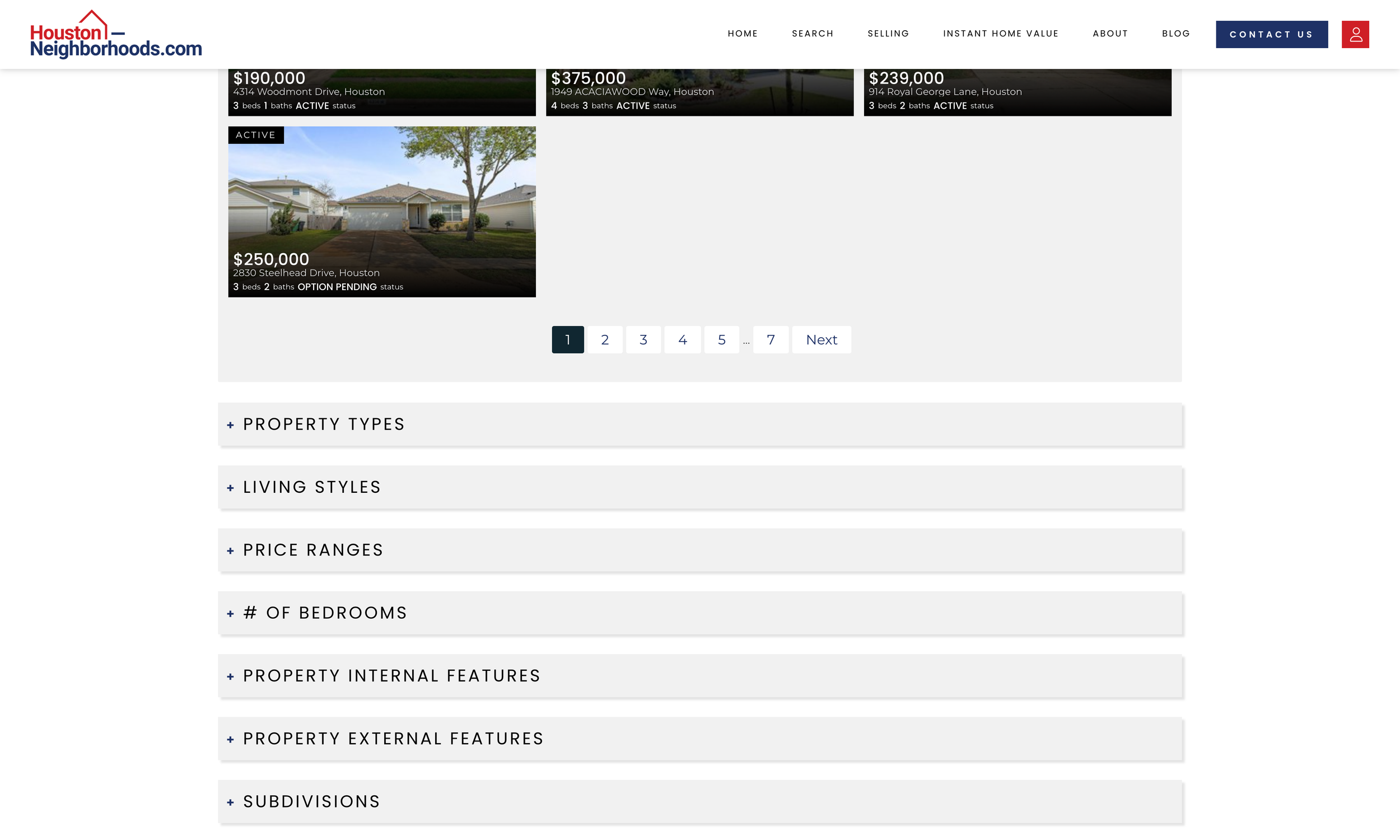Expand the Subdivisions section
This screenshot has height=840, width=1400.
tap(700, 801)
